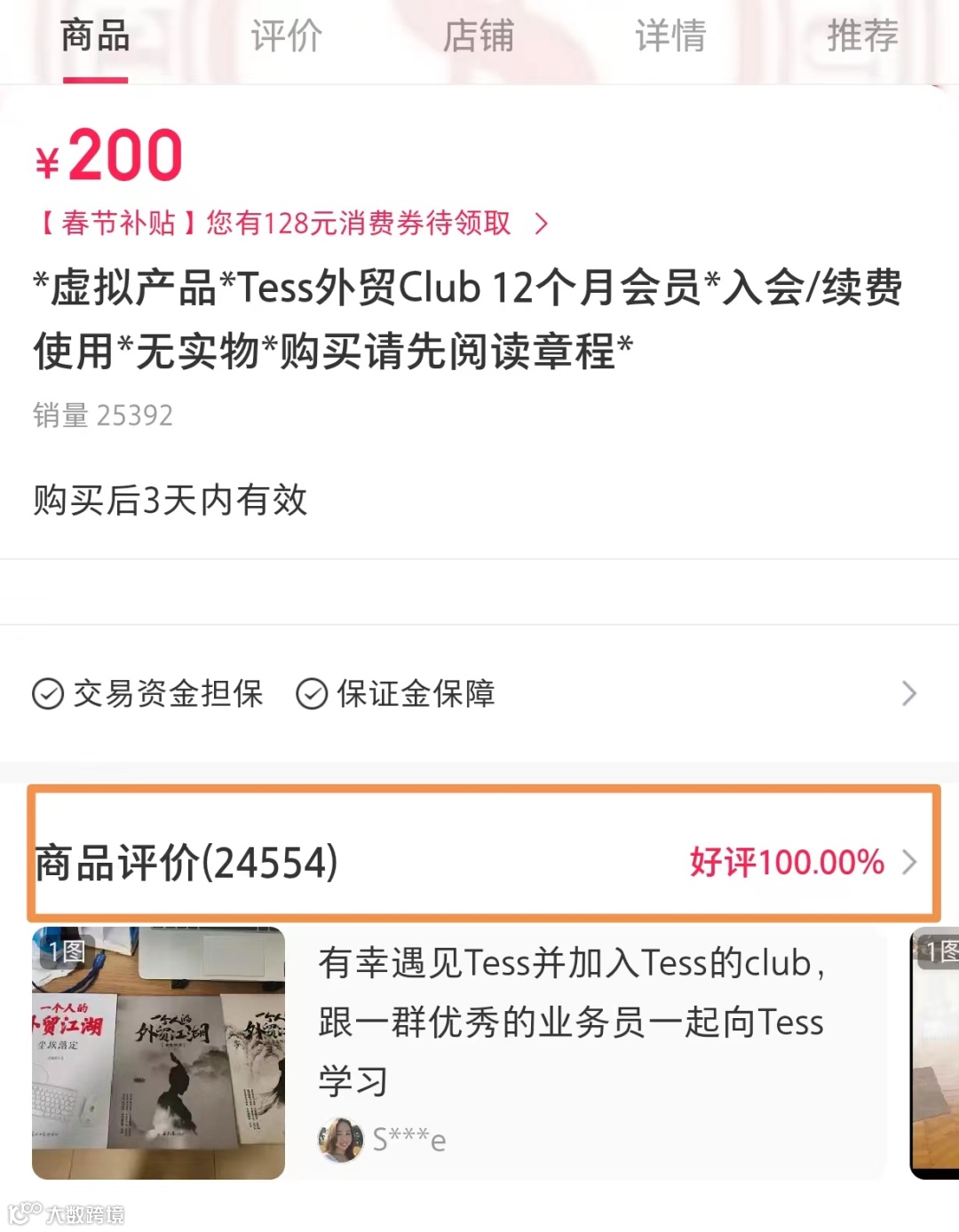Open the review photo of books

click(x=158, y=1053)
